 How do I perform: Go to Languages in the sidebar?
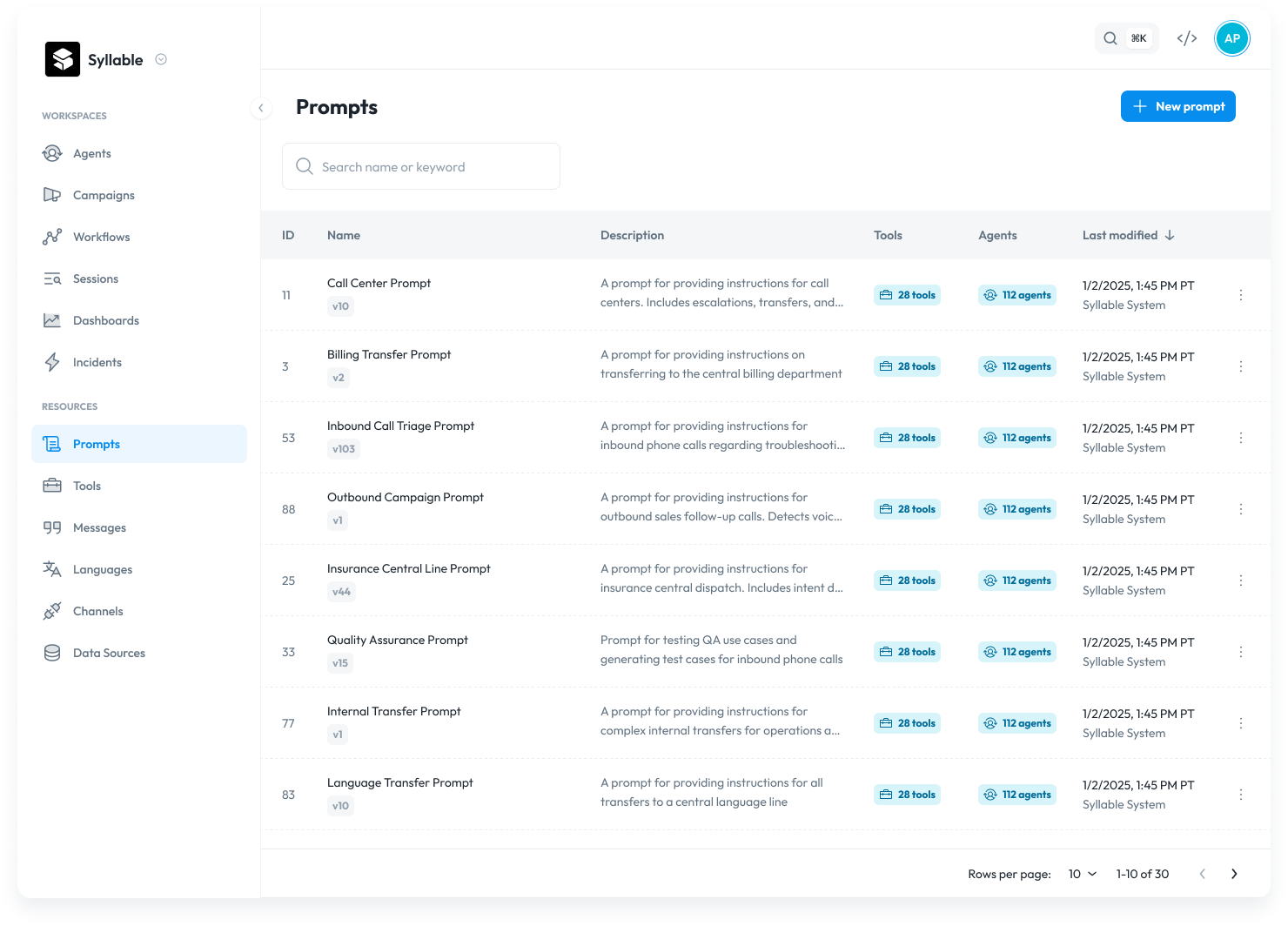point(139,569)
